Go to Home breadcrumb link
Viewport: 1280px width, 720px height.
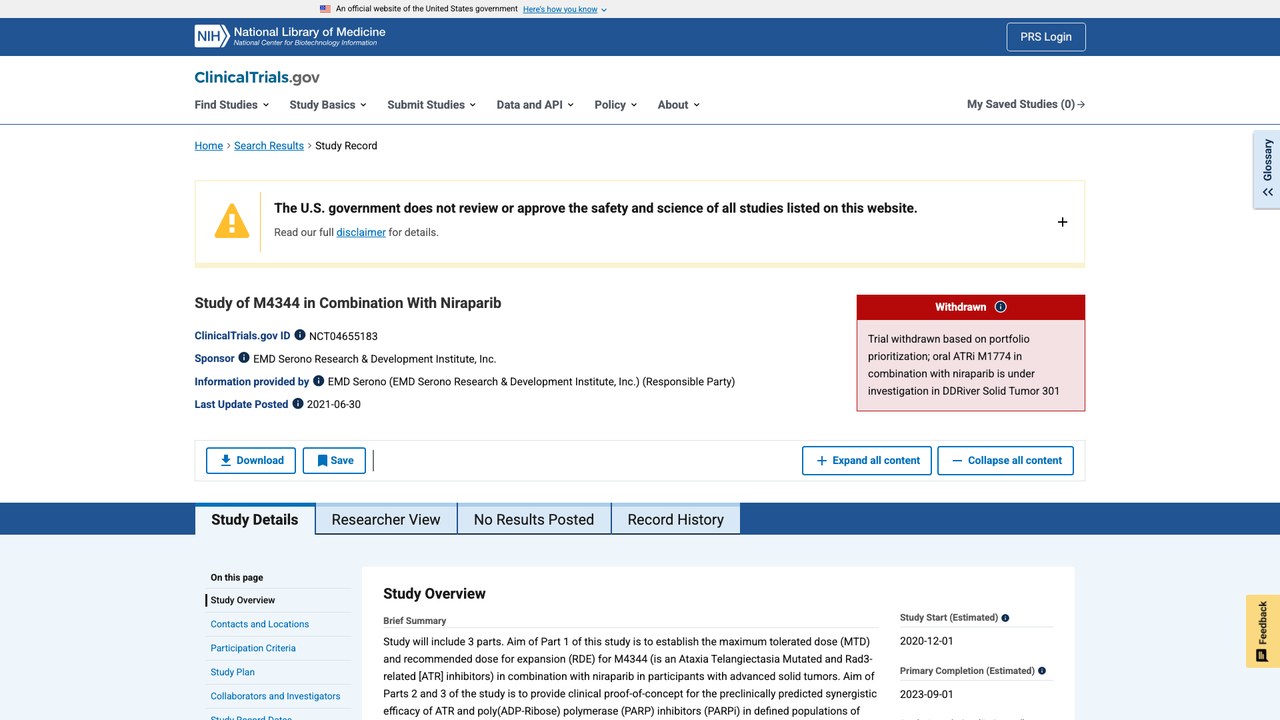(209, 146)
